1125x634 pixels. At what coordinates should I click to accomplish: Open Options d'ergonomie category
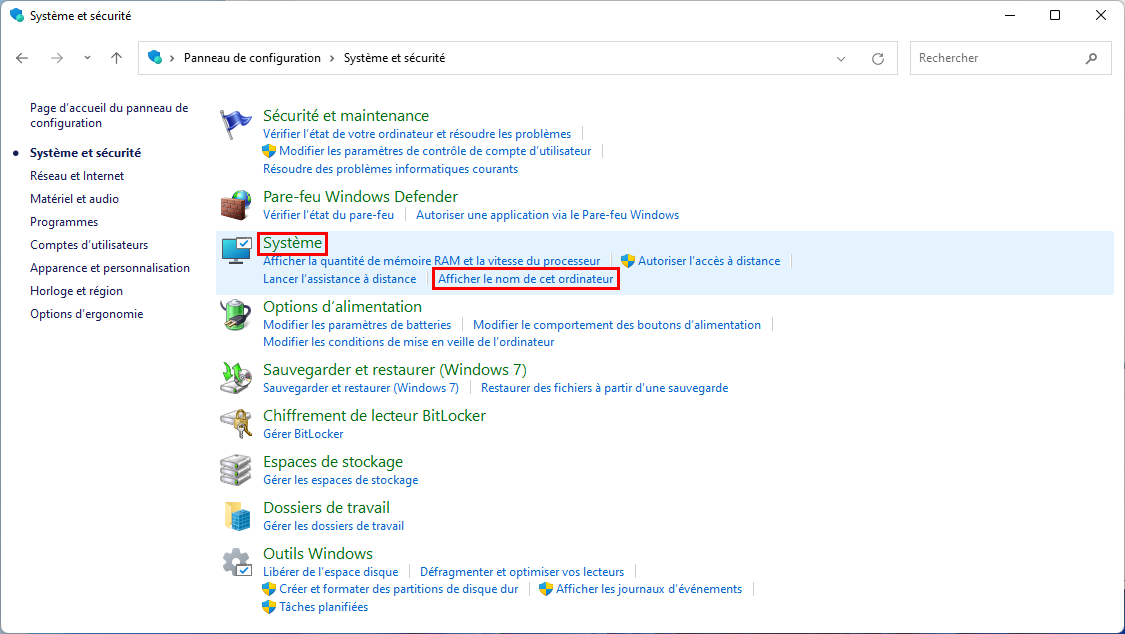[86, 313]
